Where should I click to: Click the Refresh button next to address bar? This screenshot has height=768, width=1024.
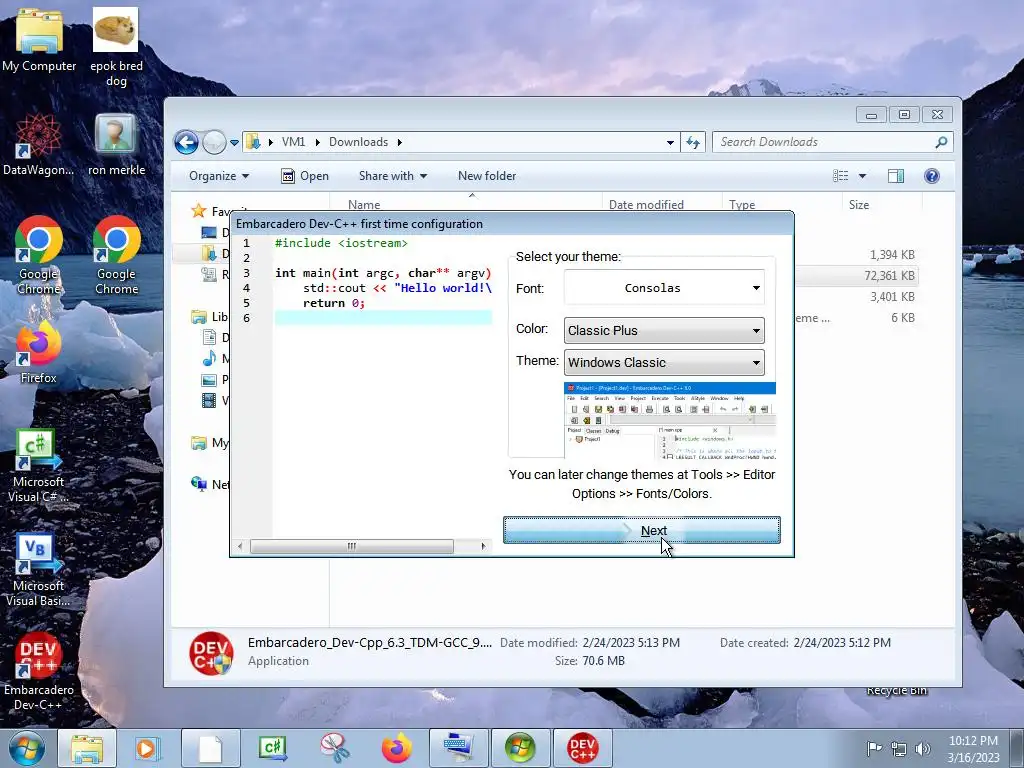pyautogui.click(x=693, y=142)
